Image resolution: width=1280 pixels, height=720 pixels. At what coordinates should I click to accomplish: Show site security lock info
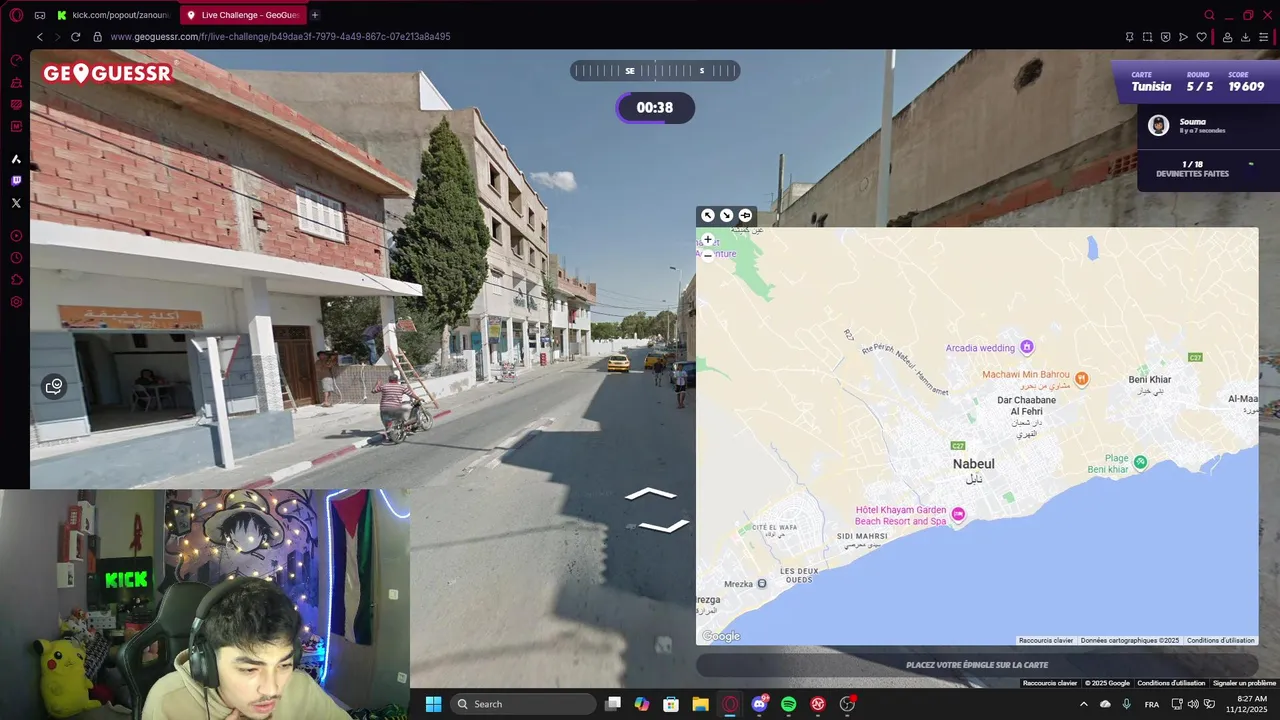click(x=97, y=37)
